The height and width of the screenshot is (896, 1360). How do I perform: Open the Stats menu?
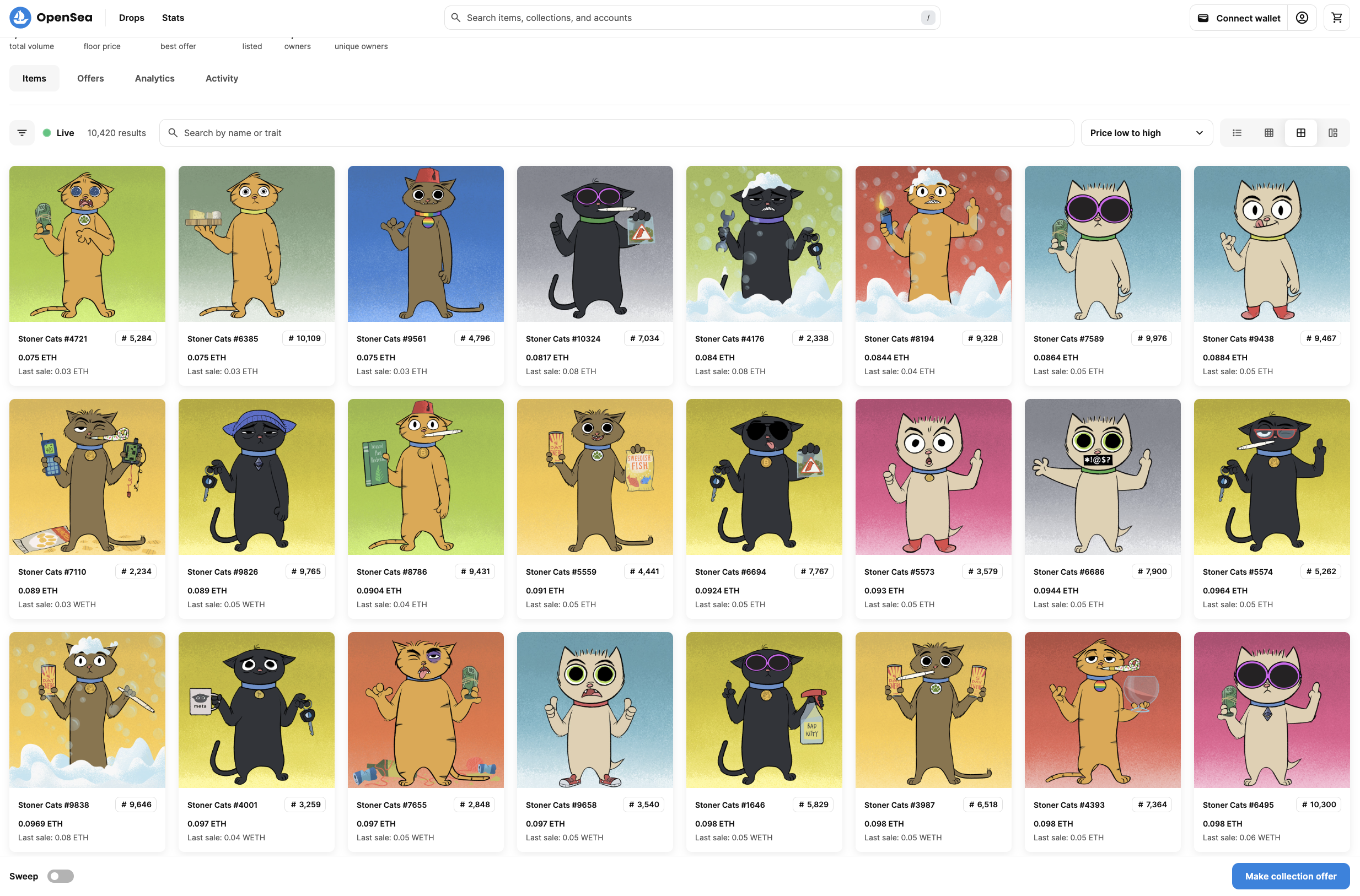tap(173, 18)
